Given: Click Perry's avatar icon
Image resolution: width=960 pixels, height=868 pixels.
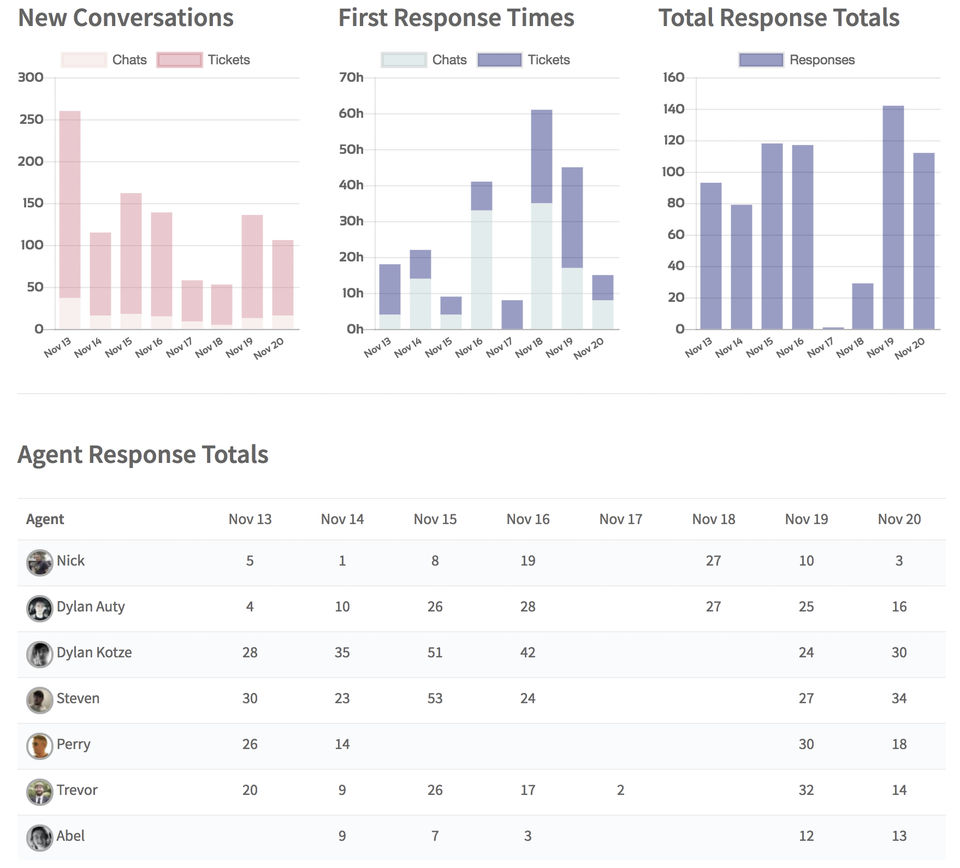Looking at the screenshot, I should coord(40,746).
